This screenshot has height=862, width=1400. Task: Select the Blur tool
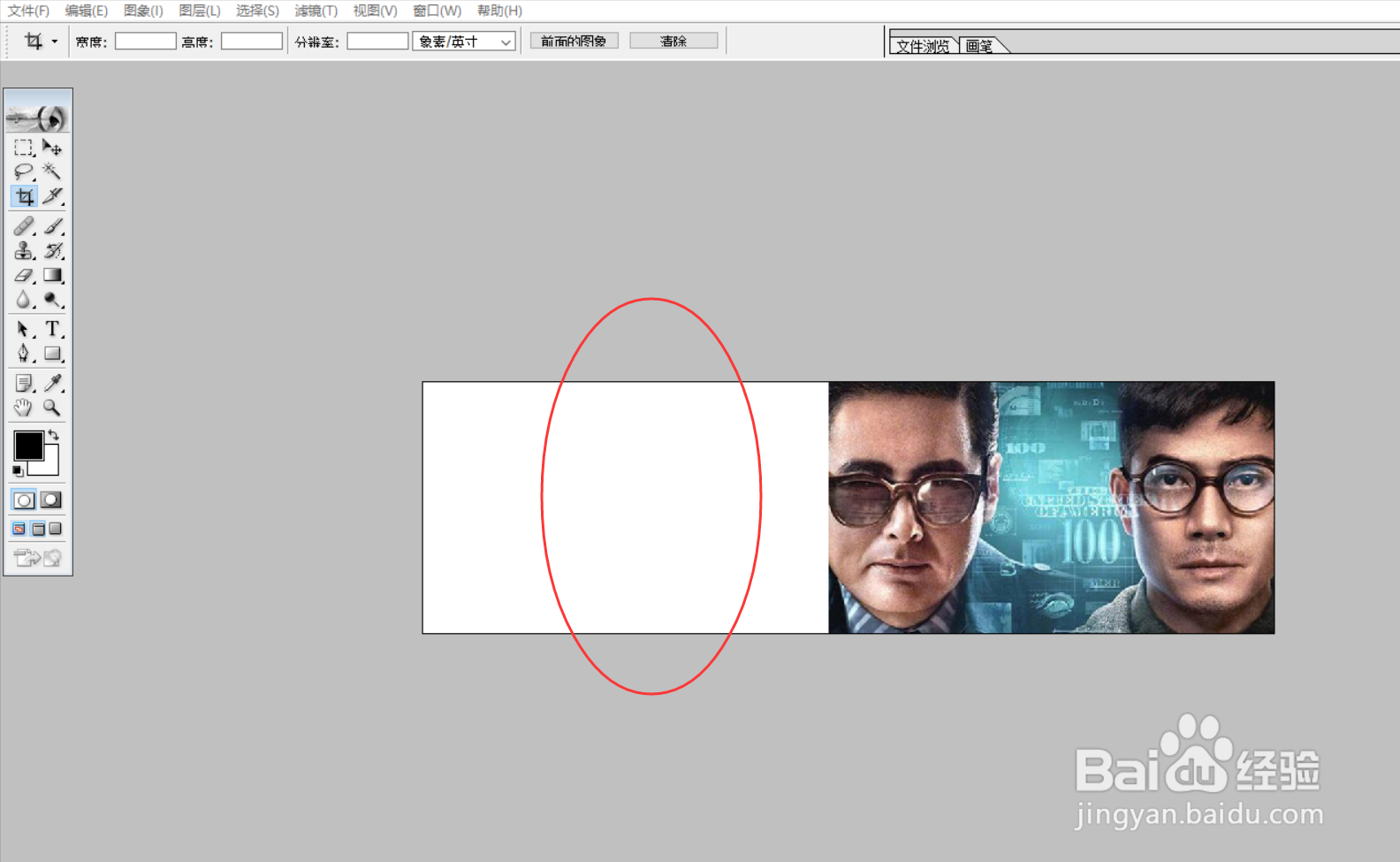tap(24, 301)
